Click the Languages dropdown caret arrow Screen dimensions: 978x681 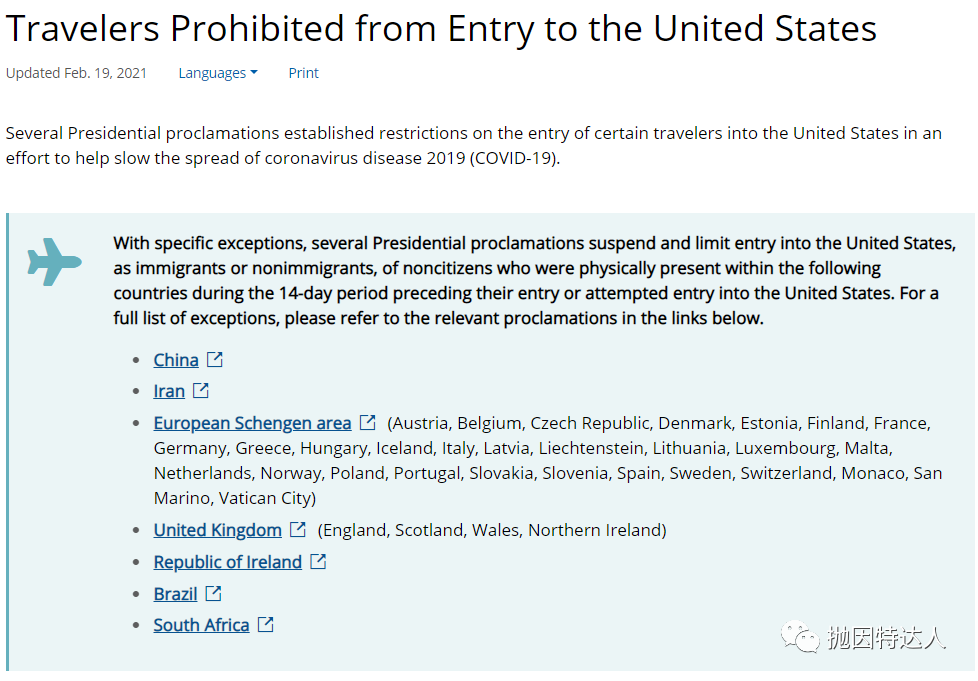click(254, 73)
